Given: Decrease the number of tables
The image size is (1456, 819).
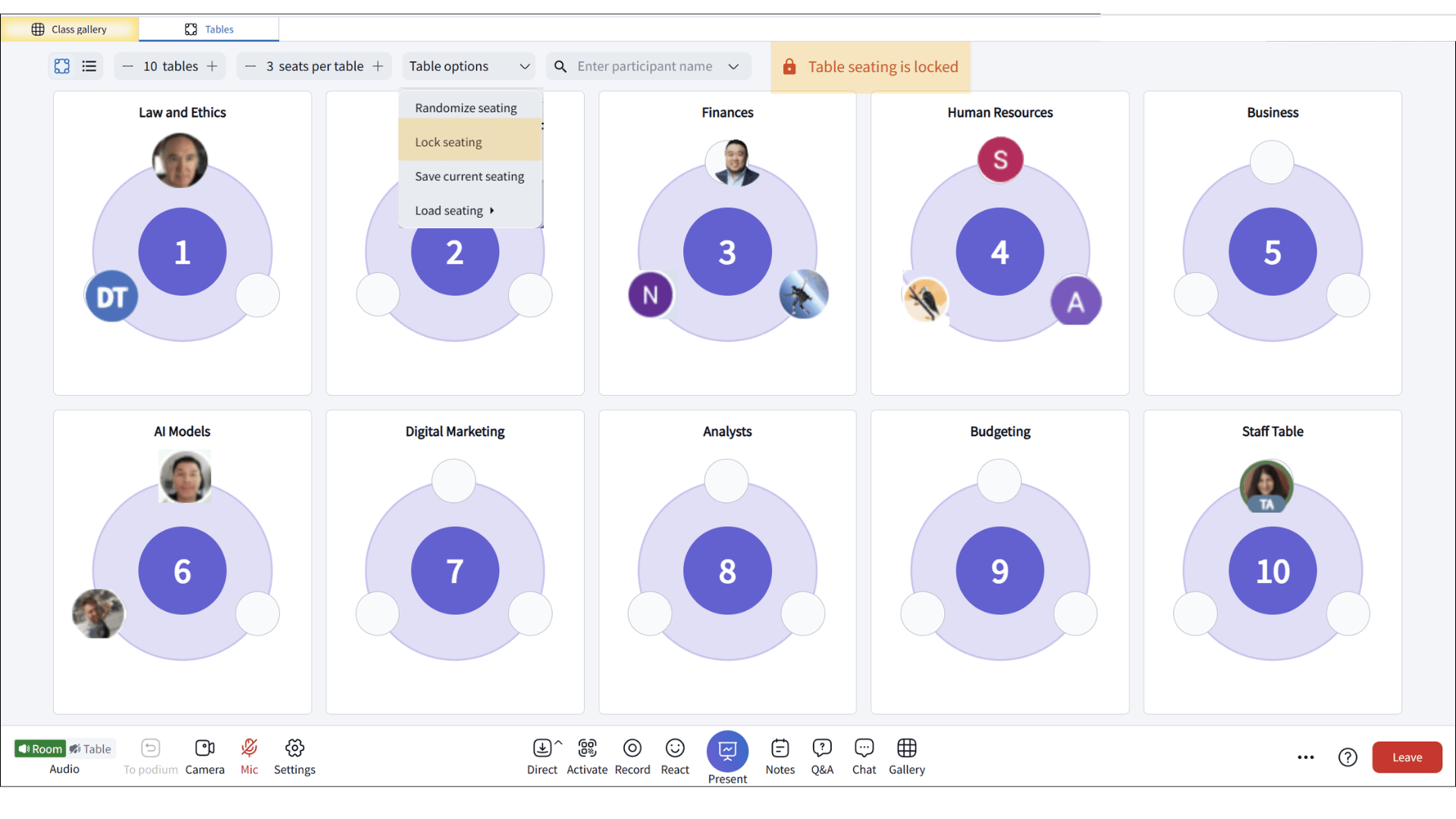Looking at the screenshot, I should point(127,66).
